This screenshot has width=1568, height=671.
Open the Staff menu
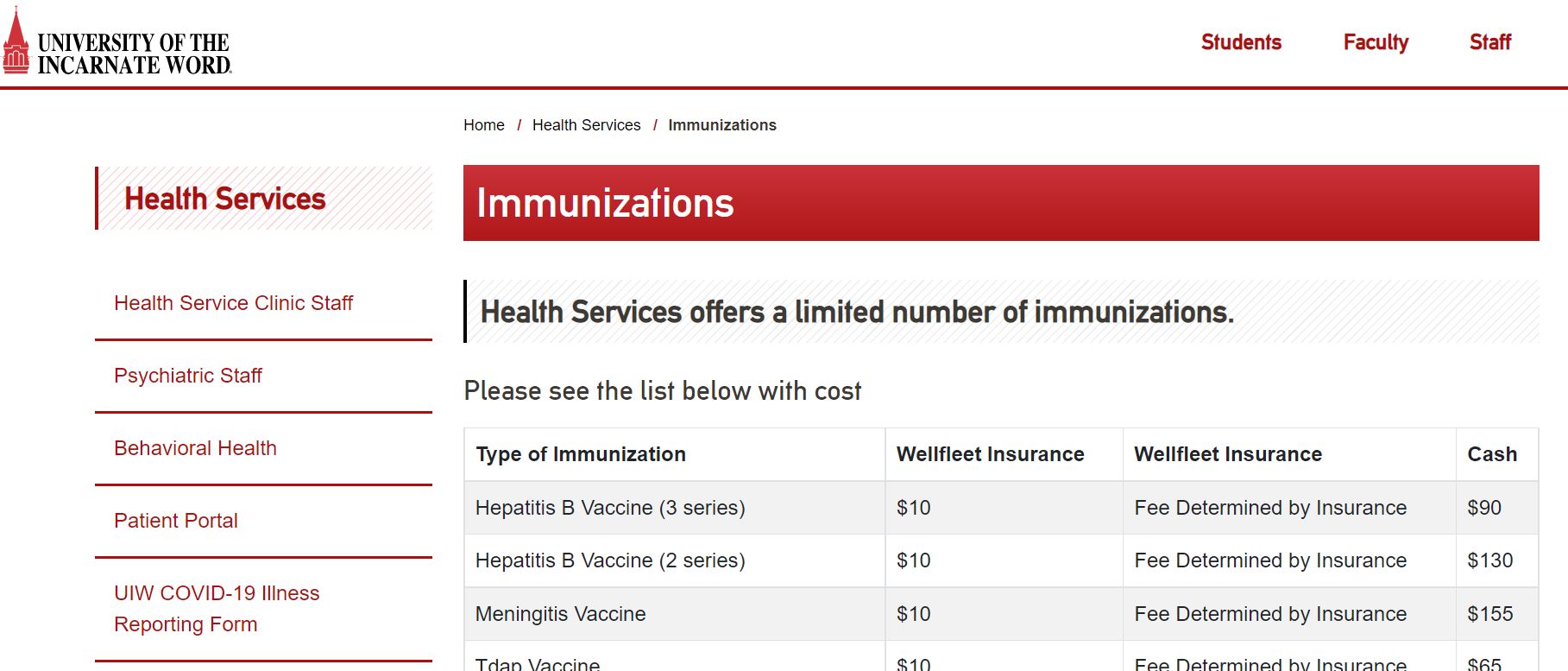point(1490,42)
